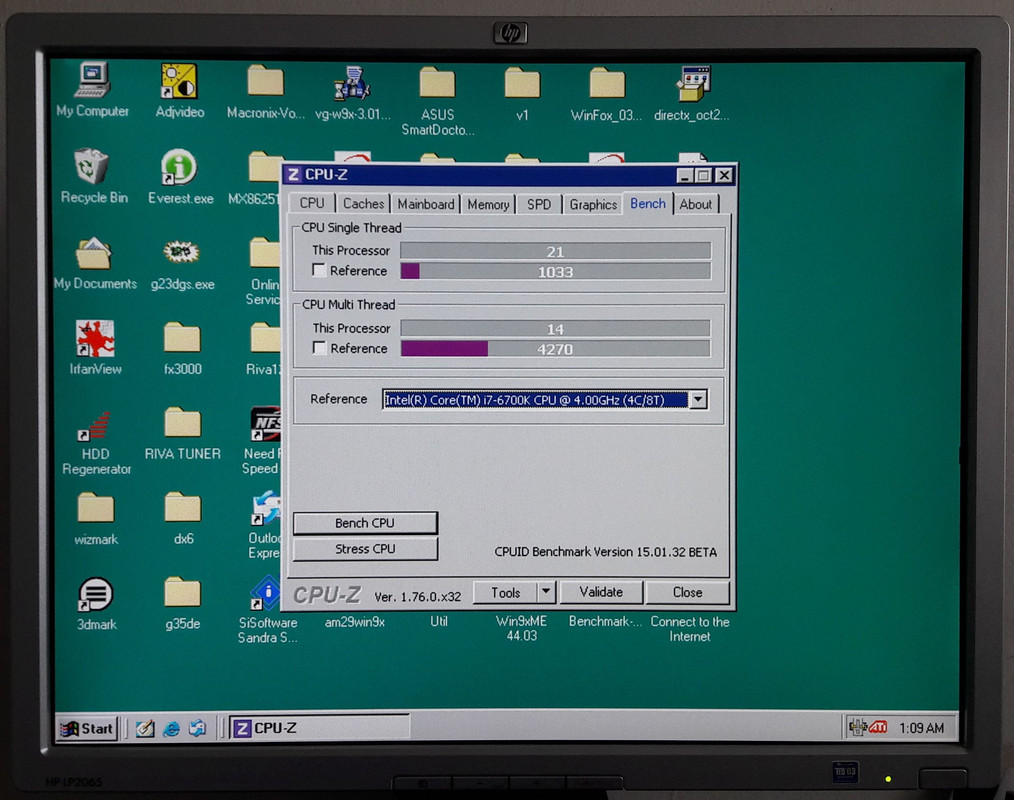This screenshot has width=1014, height=800.
Task: Click the CPU-Z taskbar button
Action: 320,728
